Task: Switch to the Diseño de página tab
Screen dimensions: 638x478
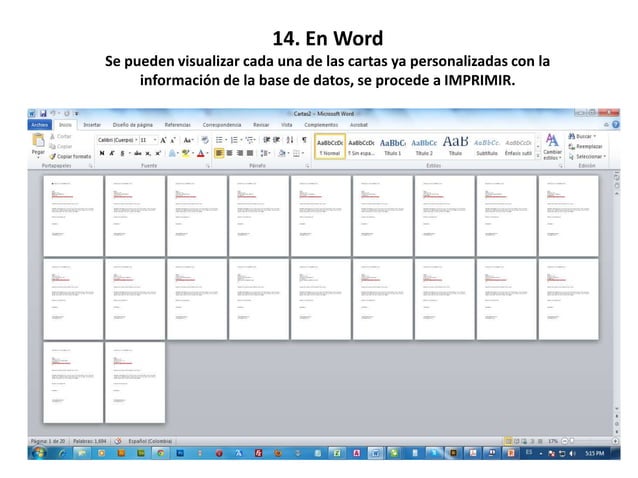Action: click(133, 125)
